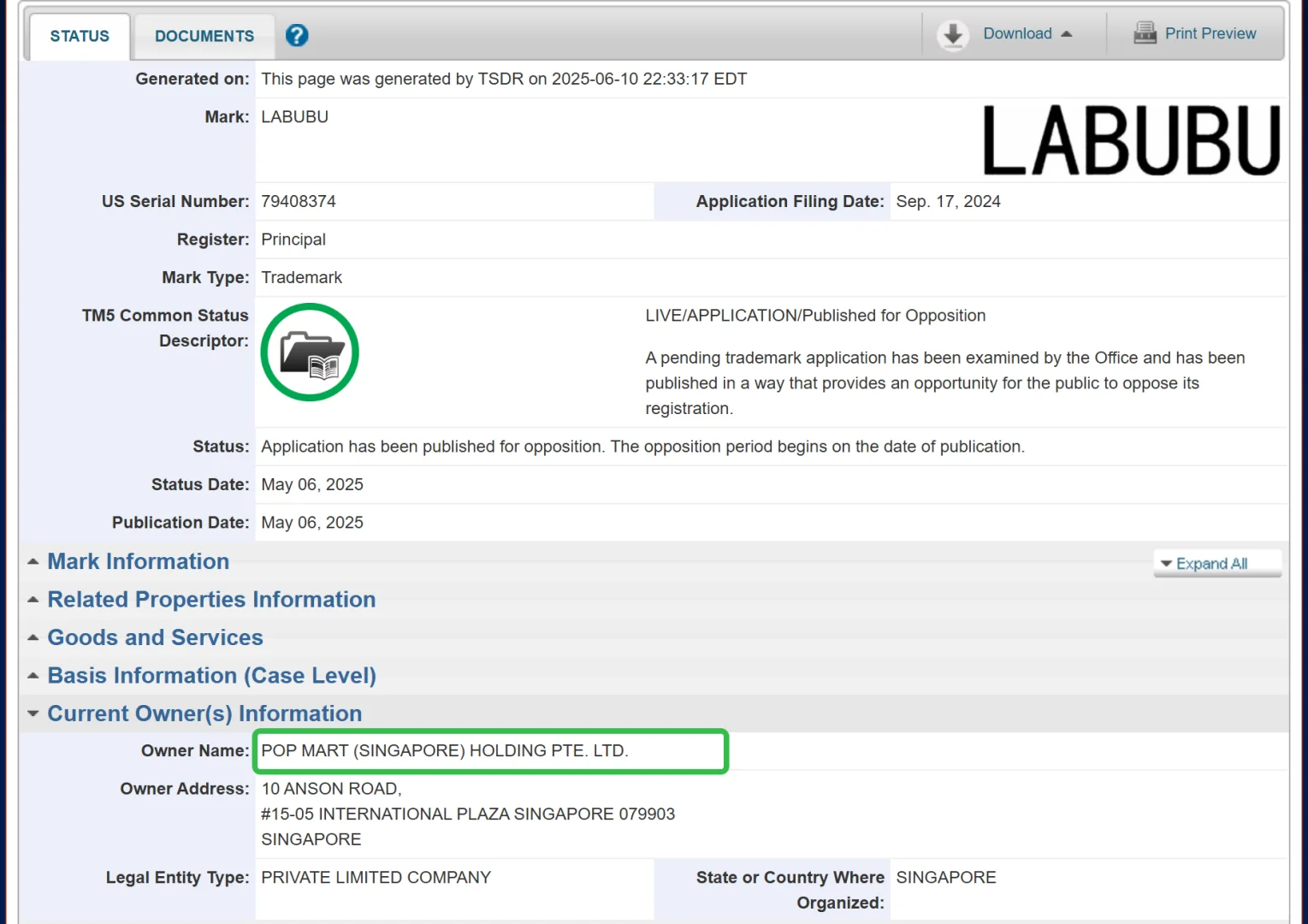
Task: Click the Expand All button
Action: coord(1216,563)
